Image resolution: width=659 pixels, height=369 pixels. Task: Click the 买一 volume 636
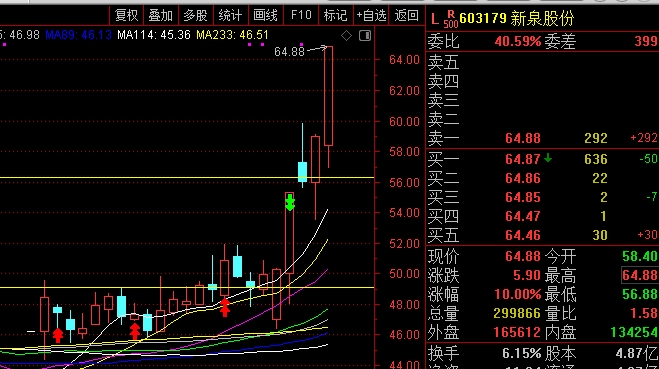coord(596,159)
